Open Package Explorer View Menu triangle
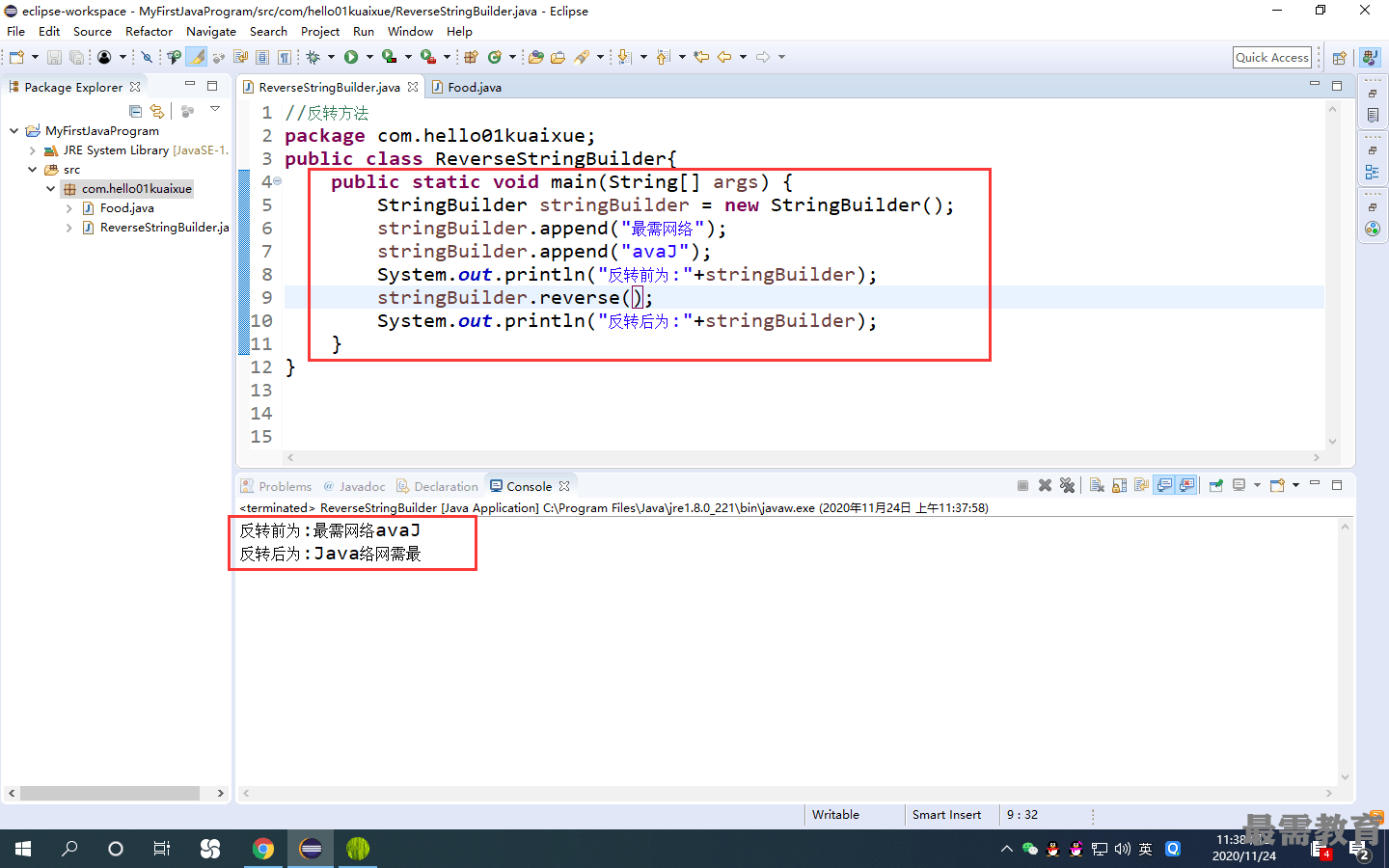 [x=215, y=109]
